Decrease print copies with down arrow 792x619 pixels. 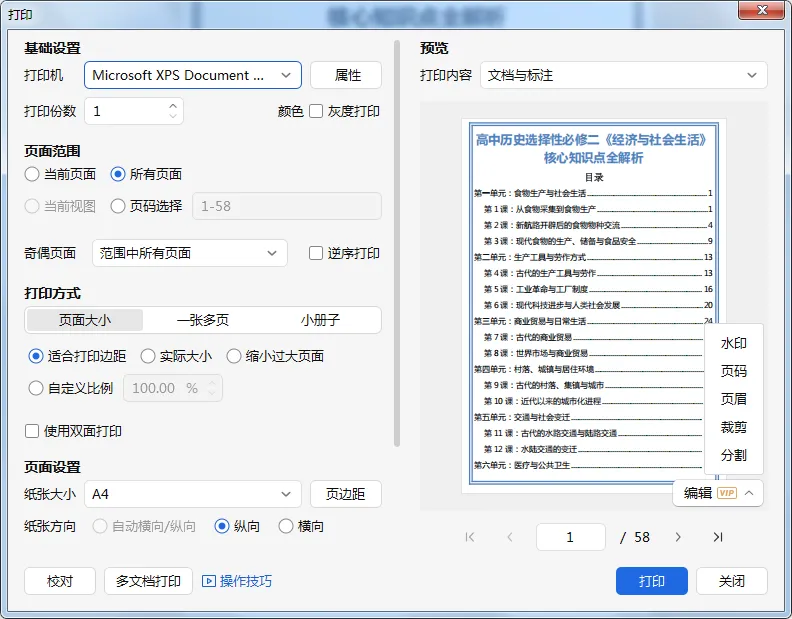(173, 116)
